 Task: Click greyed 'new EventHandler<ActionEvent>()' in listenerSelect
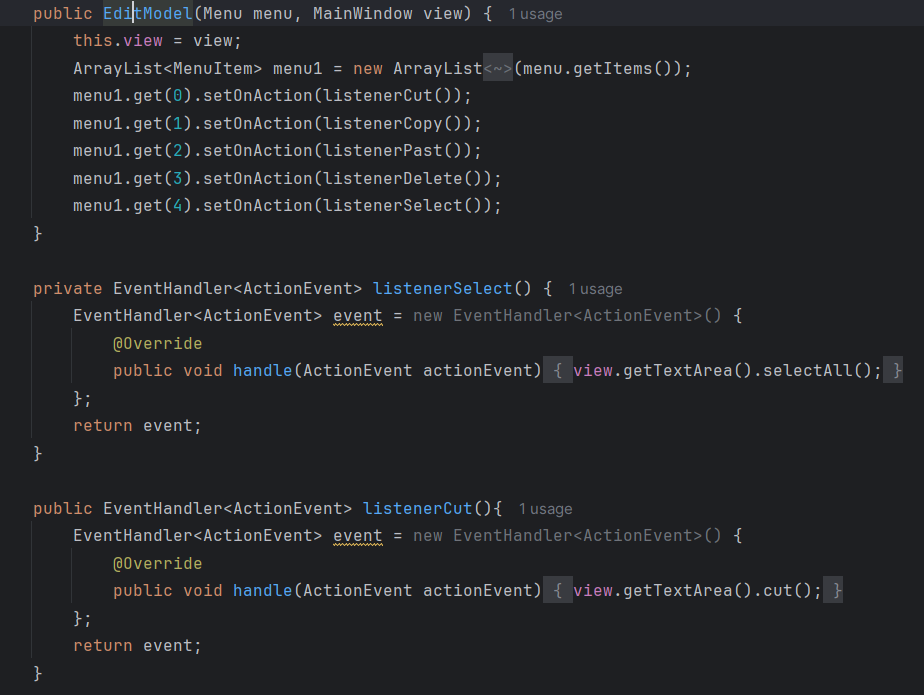click(567, 316)
